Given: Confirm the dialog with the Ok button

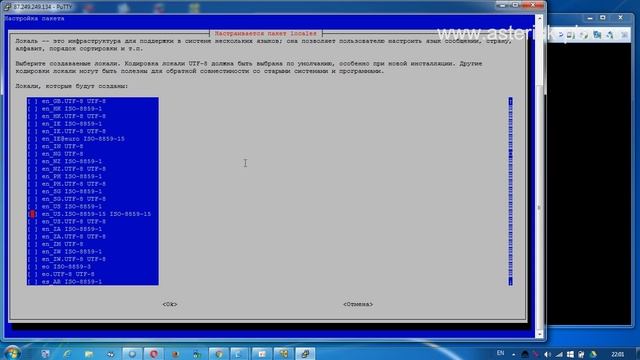Looking at the screenshot, I should click(x=170, y=304).
